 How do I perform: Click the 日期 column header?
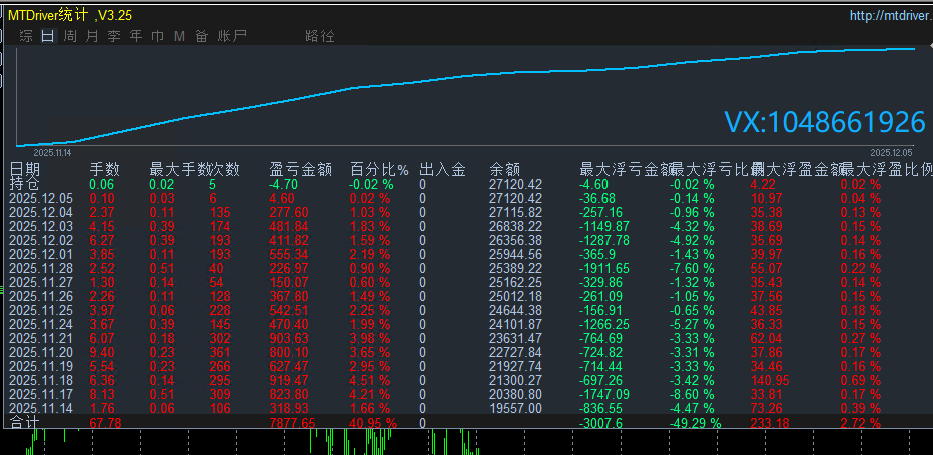tap(25, 169)
